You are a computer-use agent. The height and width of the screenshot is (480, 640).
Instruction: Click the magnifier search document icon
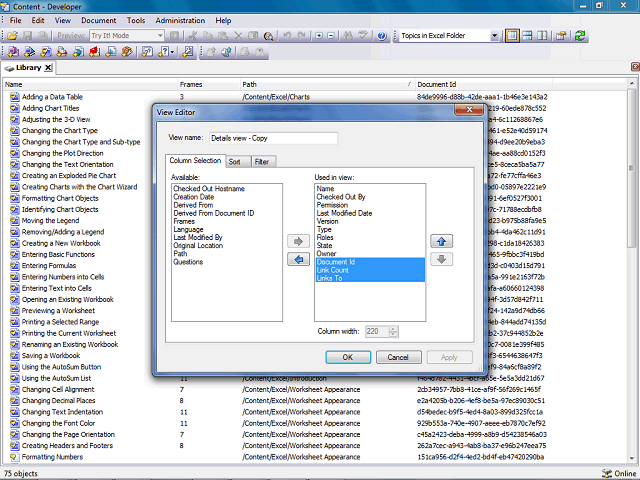pyautogui.click(x=268, y=36)
